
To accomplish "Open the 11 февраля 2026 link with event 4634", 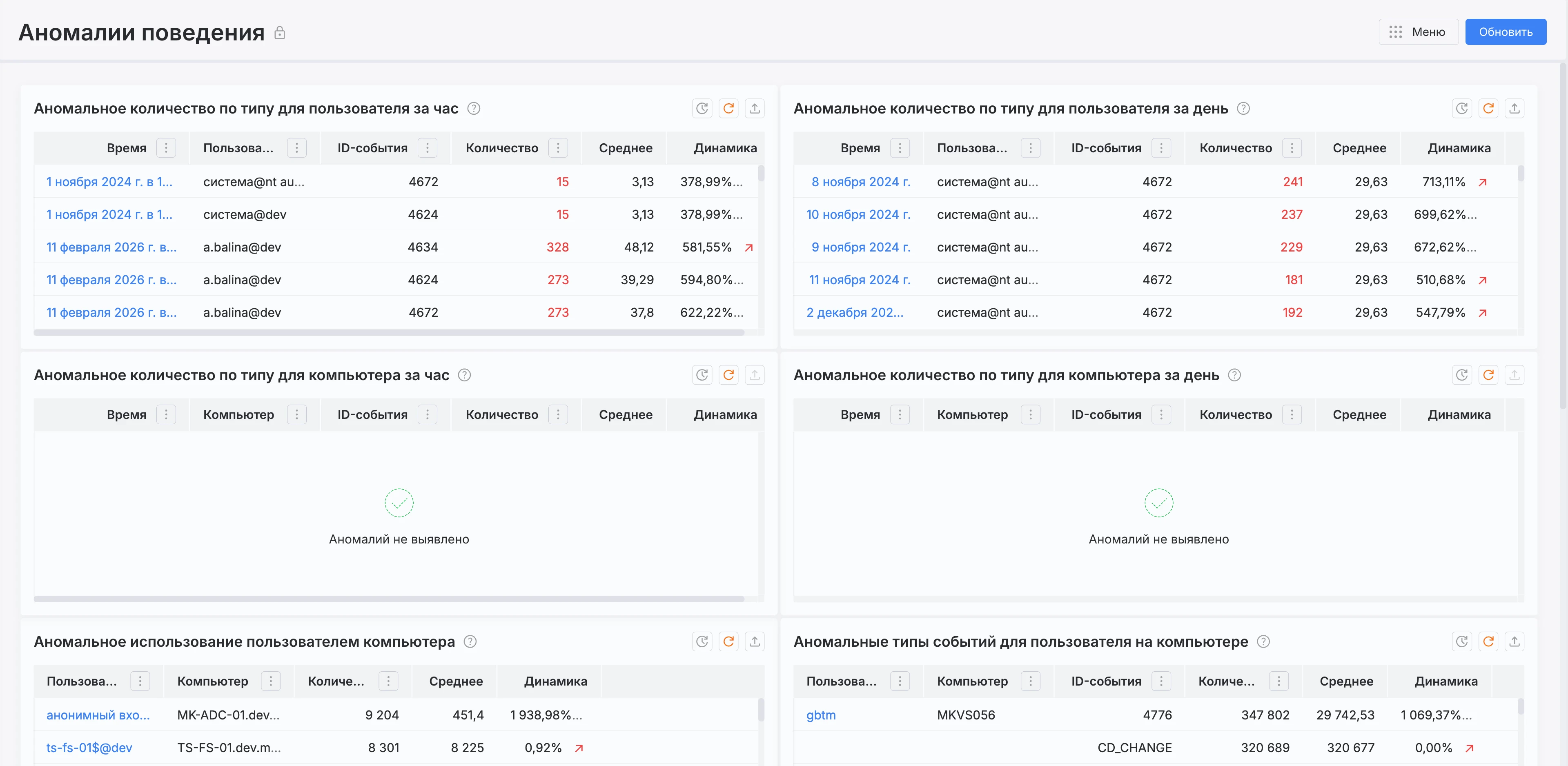I will coord(111,247).
